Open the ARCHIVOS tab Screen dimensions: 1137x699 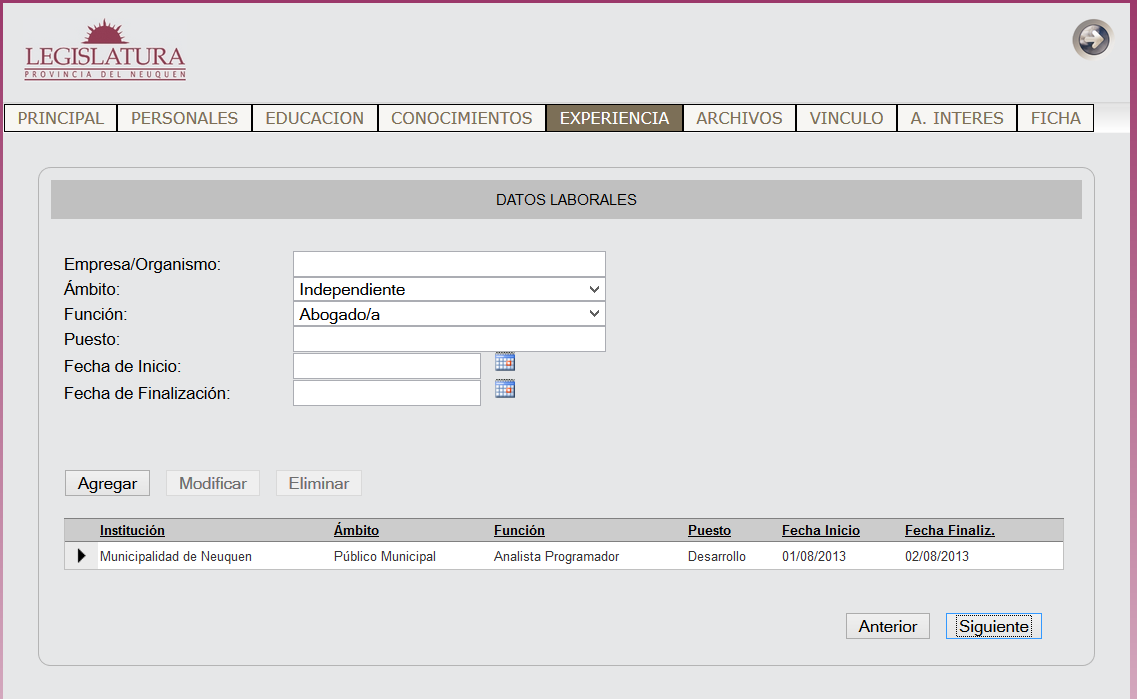739,118
